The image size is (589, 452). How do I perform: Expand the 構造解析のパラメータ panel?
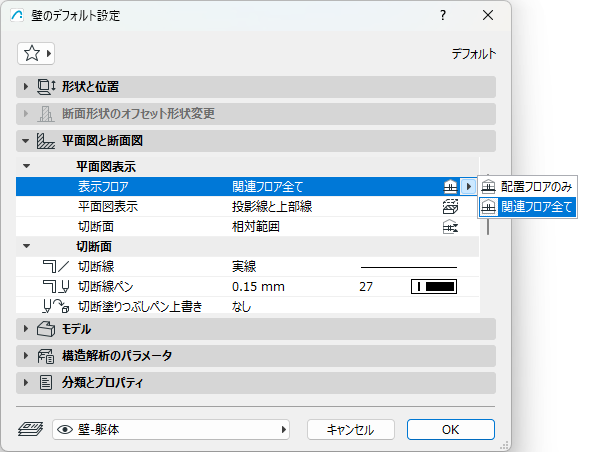[26, 356]
